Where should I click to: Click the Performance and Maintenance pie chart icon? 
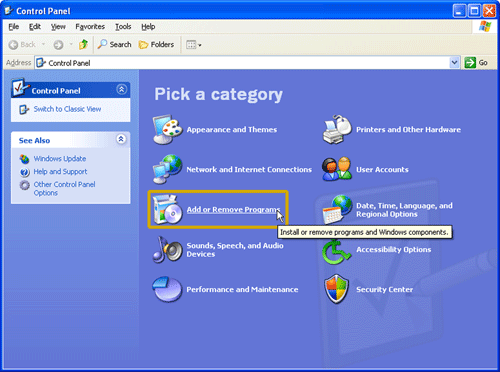(x=167, y=289)
